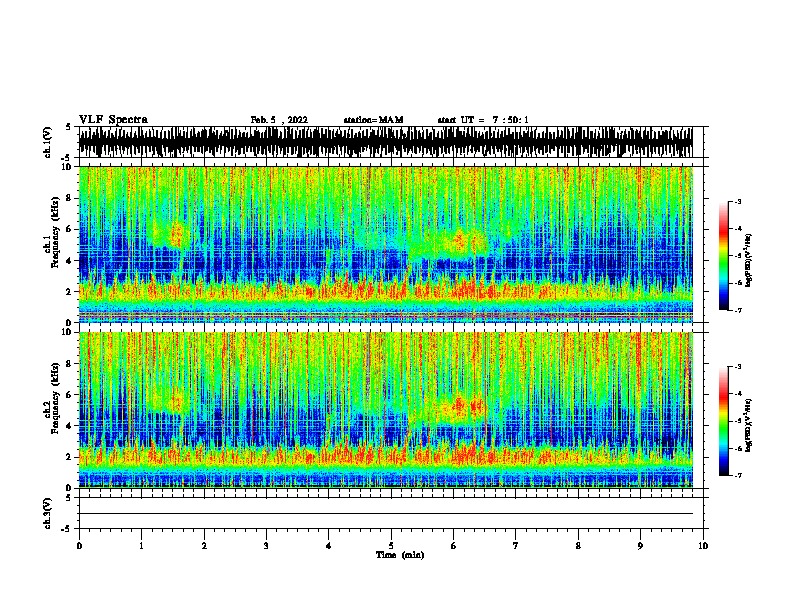Image resolution: width=792 pixels, height=612 pixels.
Task: Click time axis tick label "7"
Action: click(516, 546)
